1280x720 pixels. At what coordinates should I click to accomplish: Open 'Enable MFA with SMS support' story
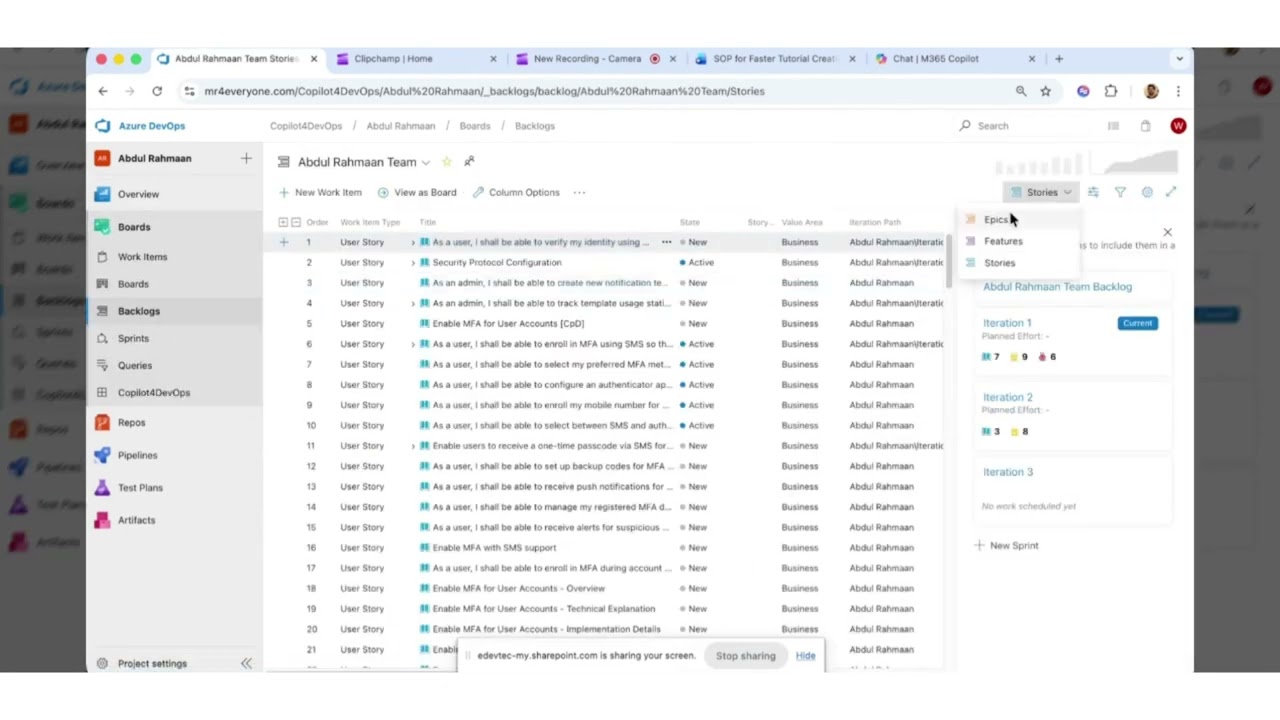pyautogui.click(x=494, y=548)
